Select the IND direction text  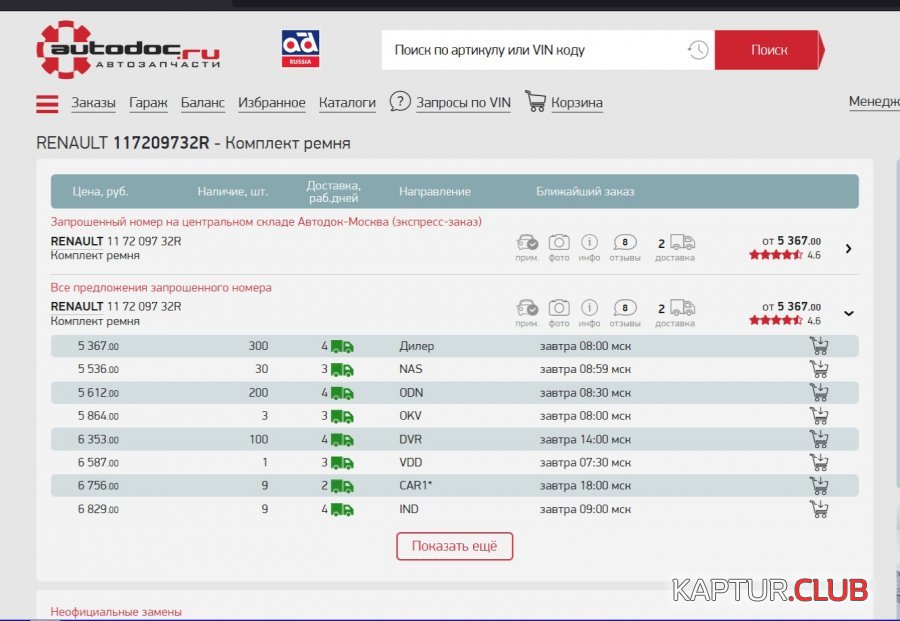409,509
